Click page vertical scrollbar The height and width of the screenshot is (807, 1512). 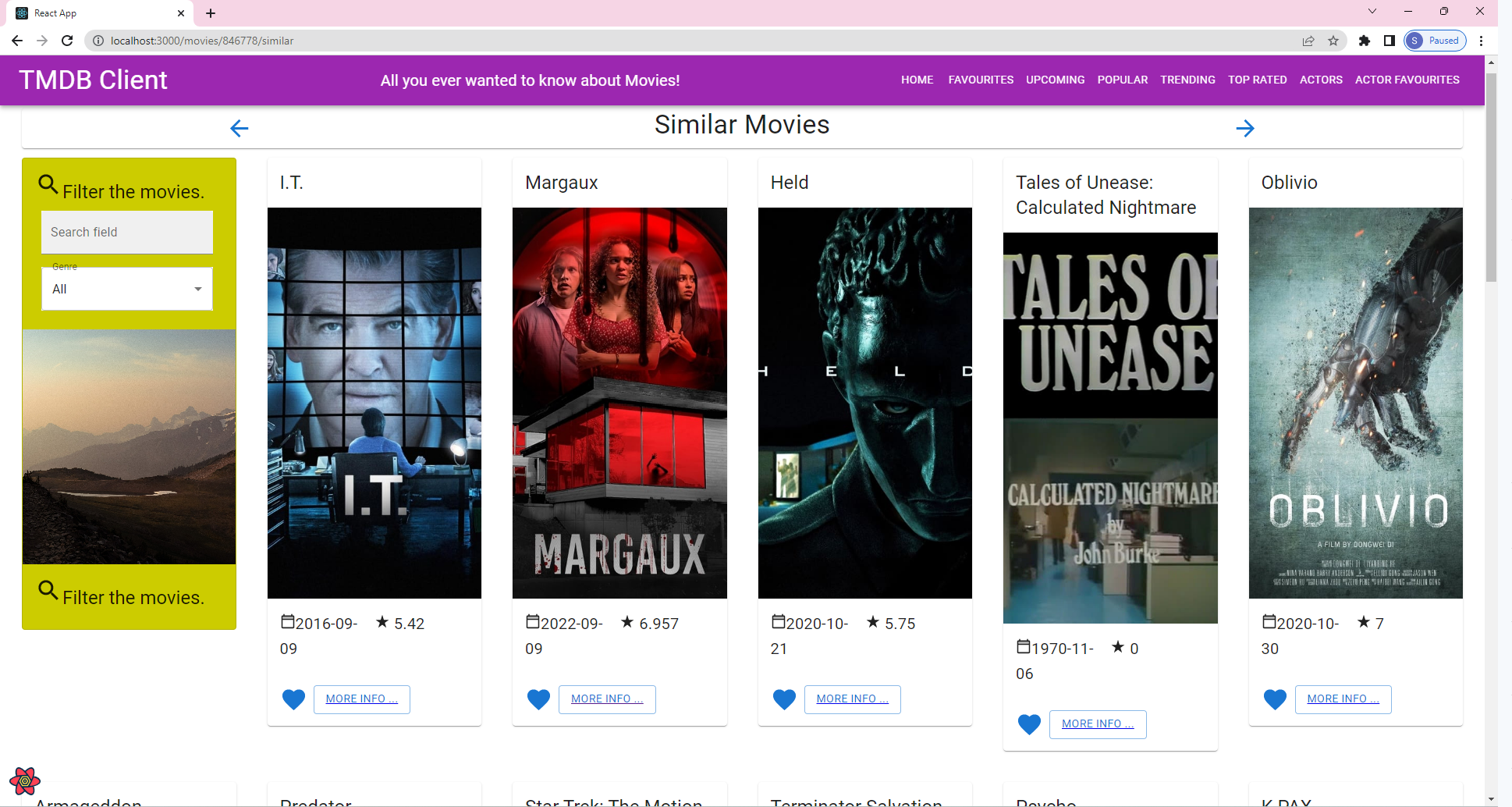(1491, 178)
